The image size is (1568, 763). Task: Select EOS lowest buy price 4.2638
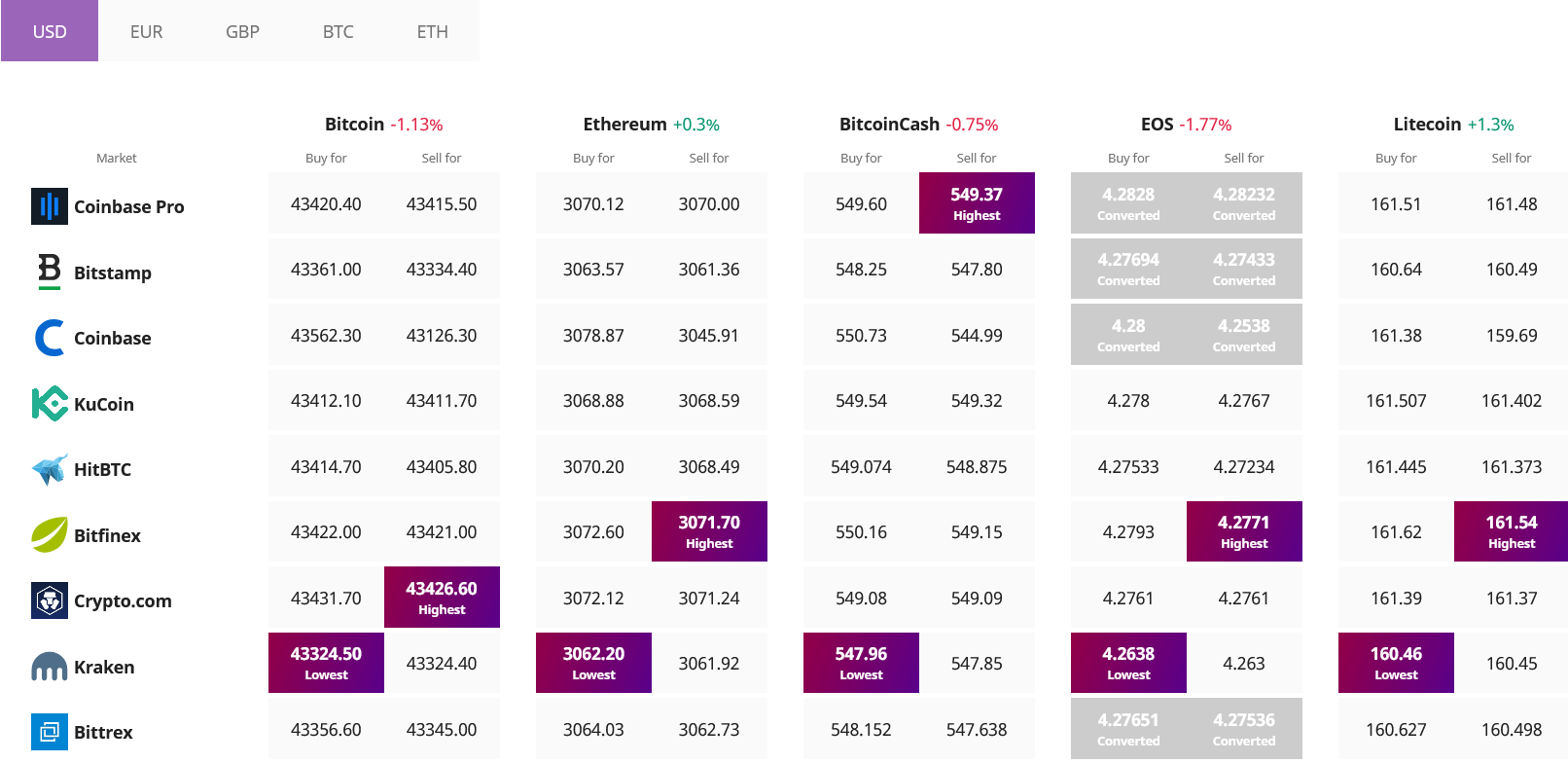click(x=1128, y=663)
